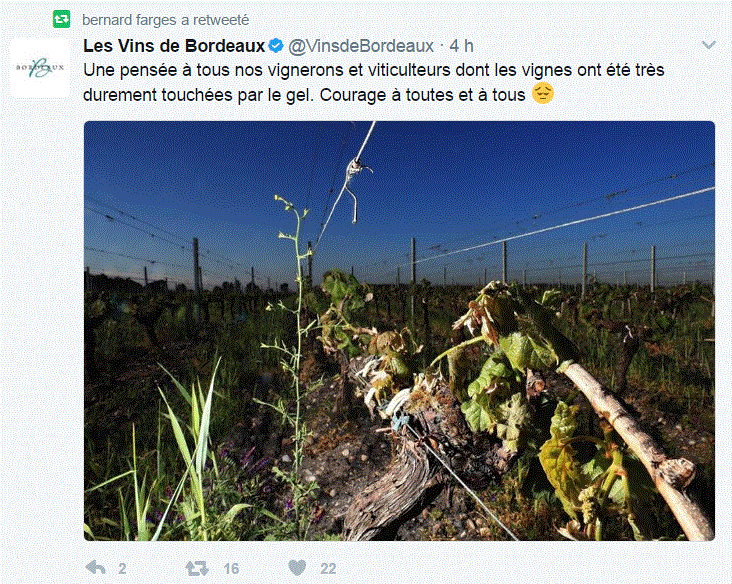
Task: Click the reply arrow icon
Action: [x=96, y=568]
